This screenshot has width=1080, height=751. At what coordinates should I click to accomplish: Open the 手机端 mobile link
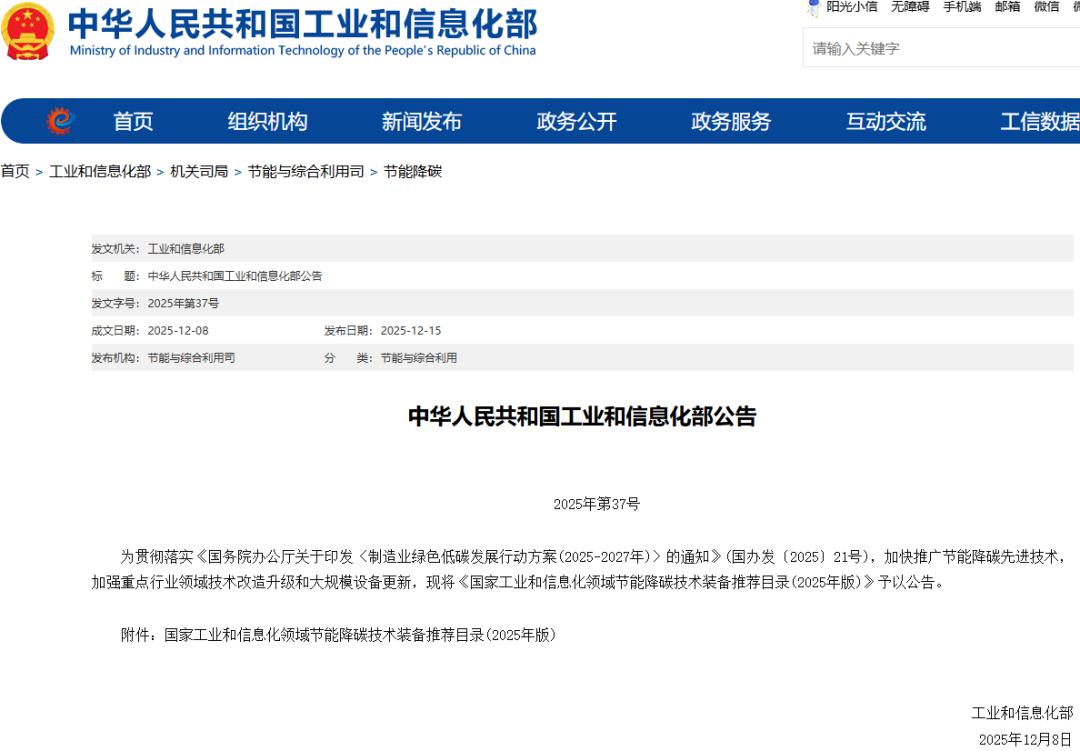[962, 7]
